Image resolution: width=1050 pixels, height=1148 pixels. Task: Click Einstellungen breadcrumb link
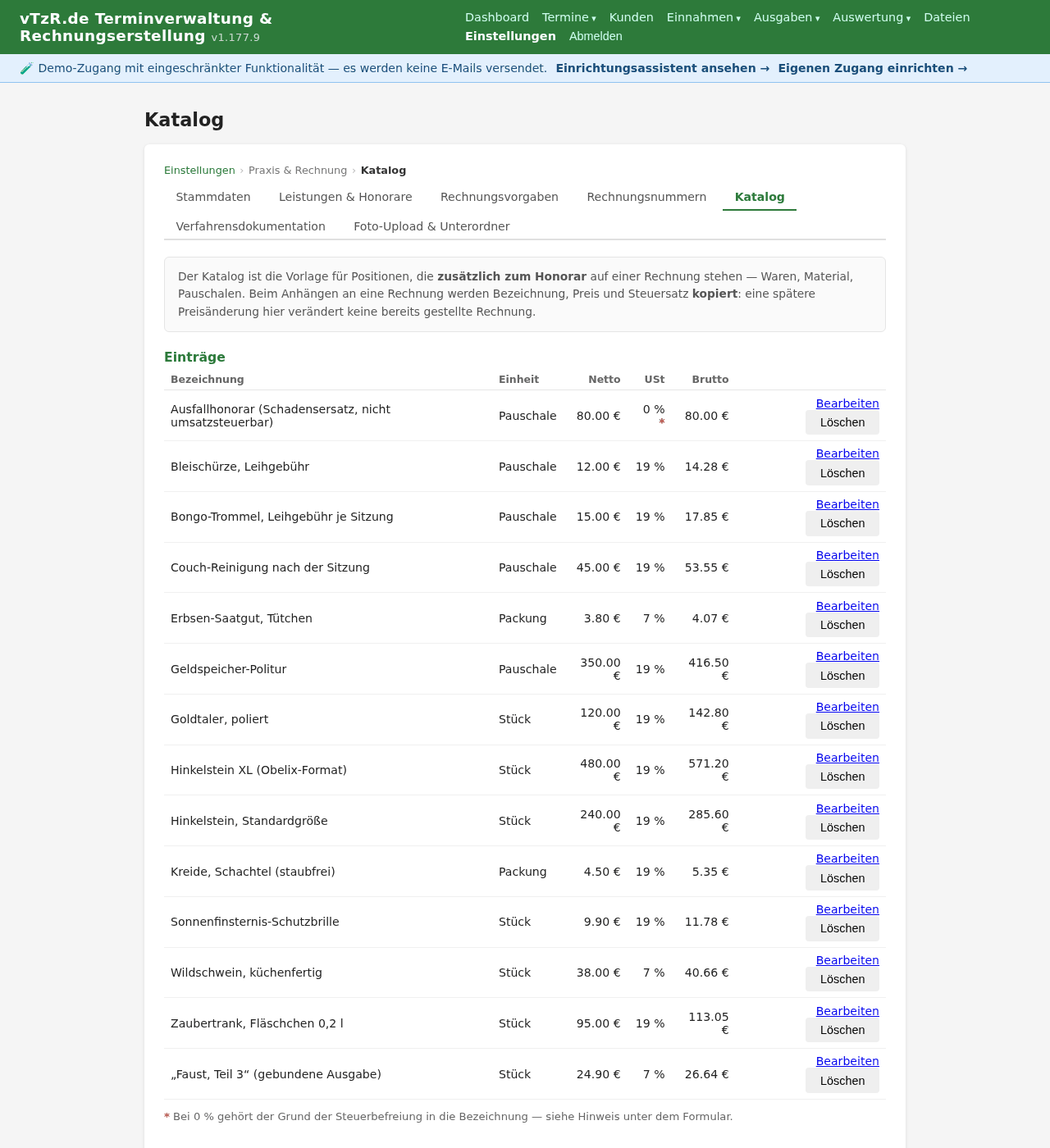[x=199, y=171]
